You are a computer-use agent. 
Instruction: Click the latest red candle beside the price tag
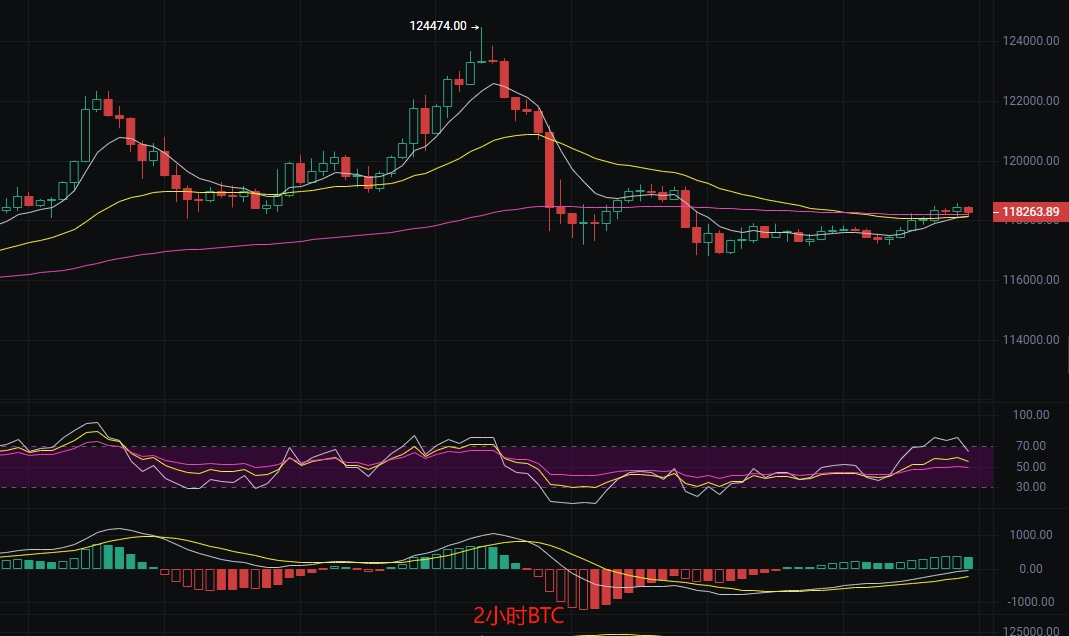(968, 211)
